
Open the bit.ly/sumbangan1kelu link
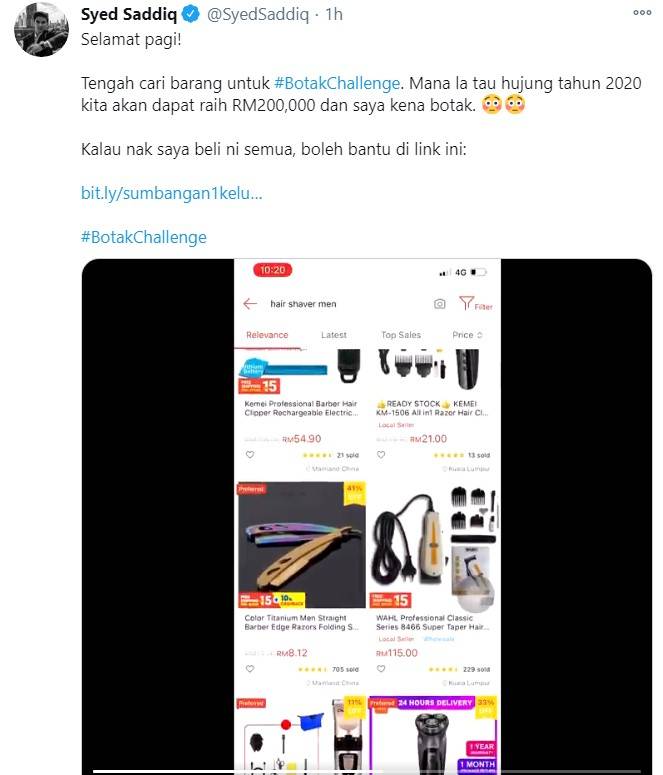click(172, 193)
